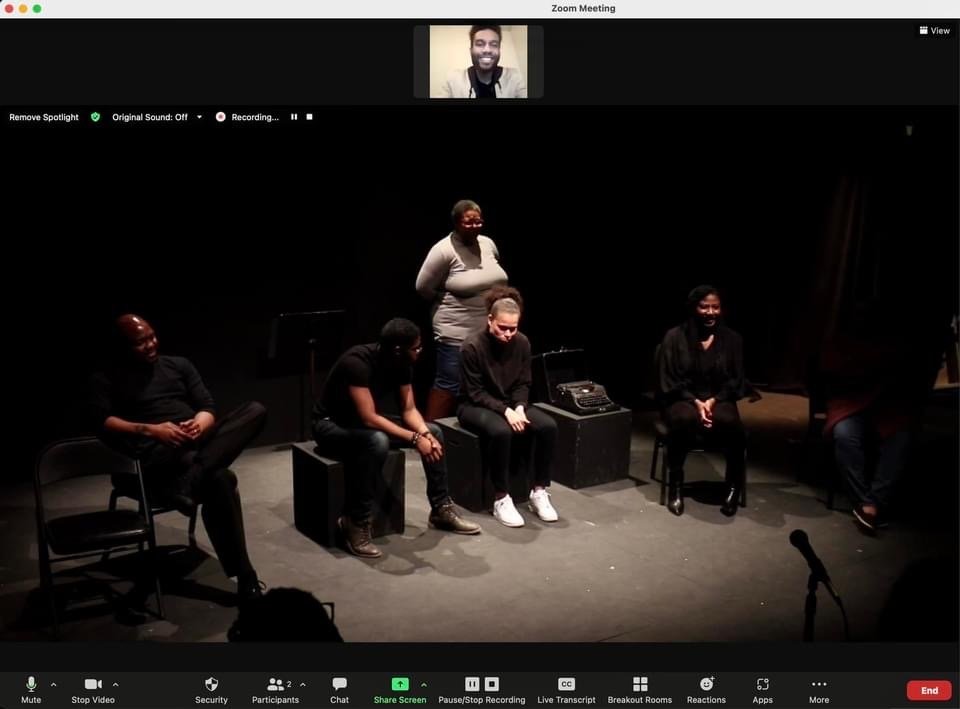Minimize the Zoom Meeting window

click(23, 9)
